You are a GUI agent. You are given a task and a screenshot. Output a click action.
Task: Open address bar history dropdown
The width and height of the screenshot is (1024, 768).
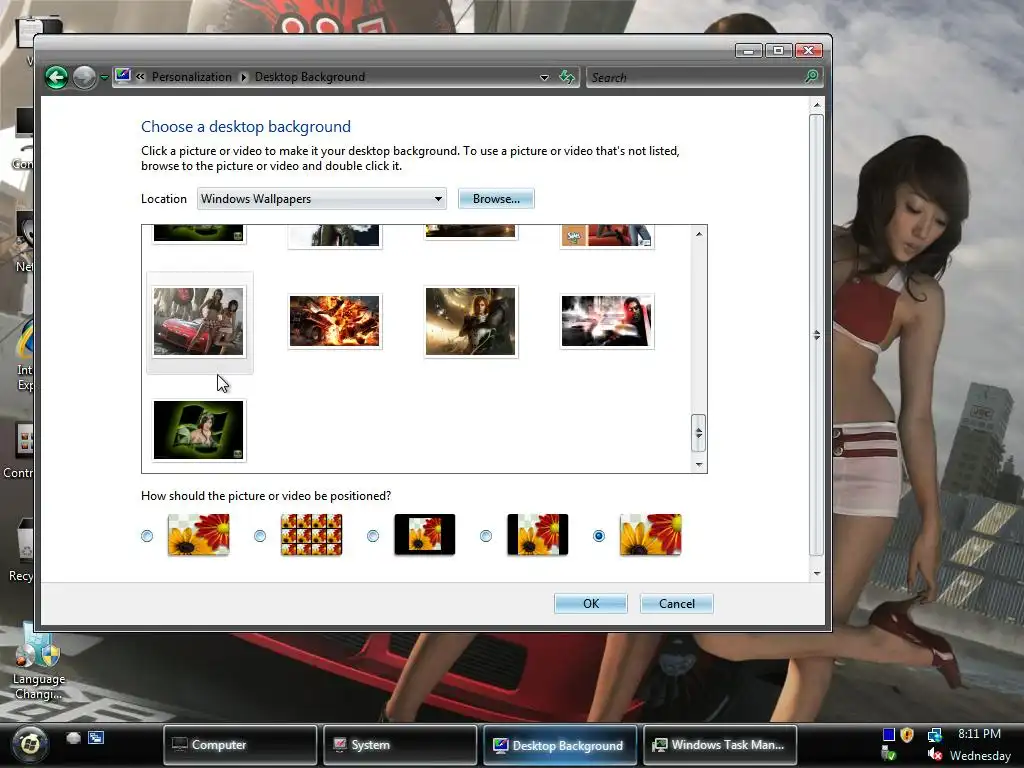coord(544,78)
